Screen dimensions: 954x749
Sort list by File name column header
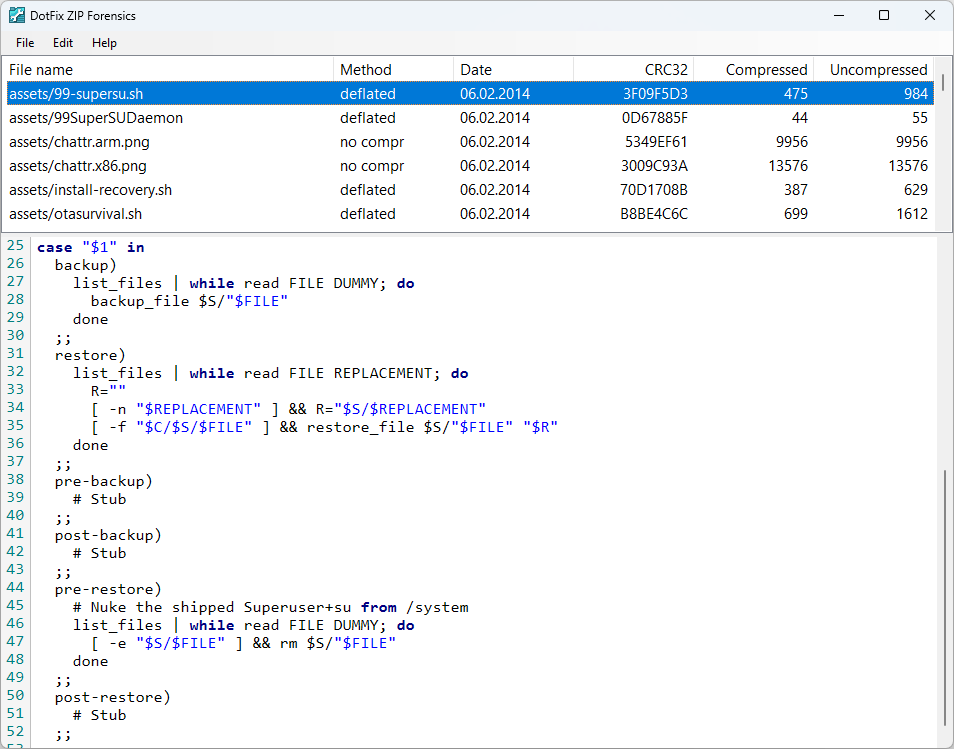(x=168, y=69)
